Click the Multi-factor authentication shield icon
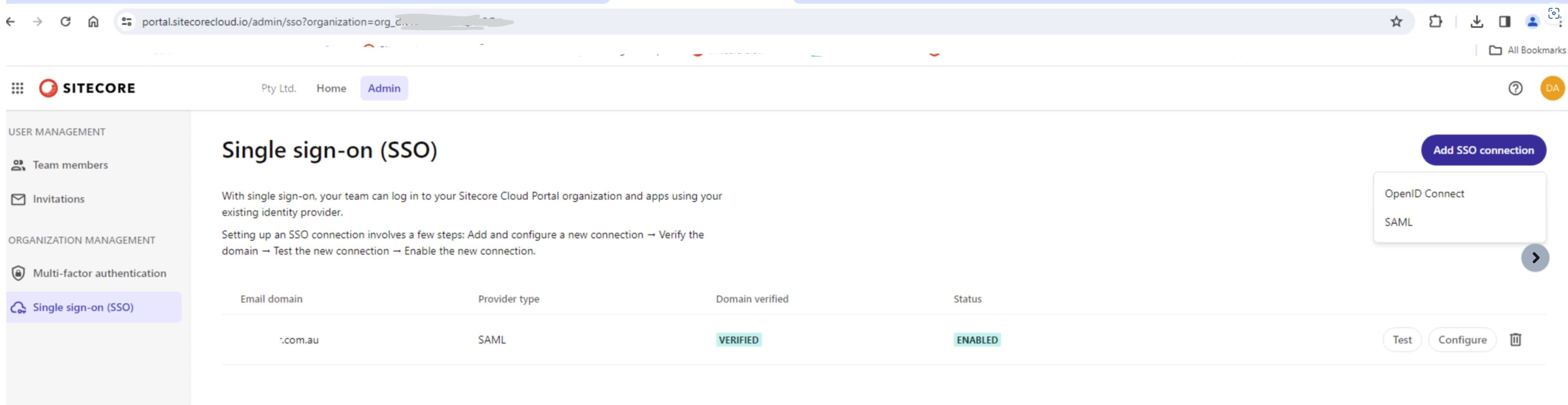Image resolution: width=1568 pixels, height=405 pixels. (x=18, y=273)
